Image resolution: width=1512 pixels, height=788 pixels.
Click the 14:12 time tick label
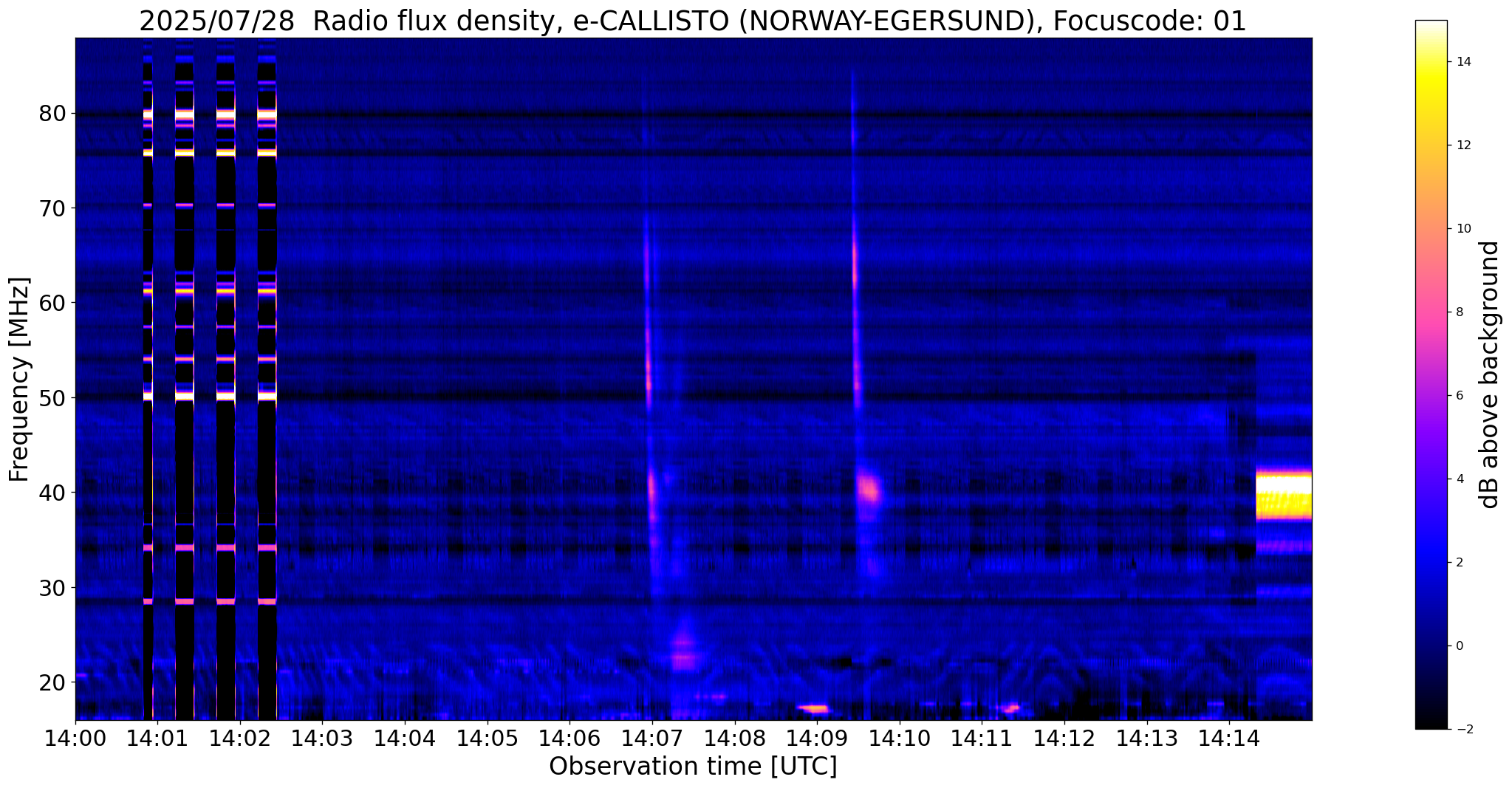[x=1064, y=738]
